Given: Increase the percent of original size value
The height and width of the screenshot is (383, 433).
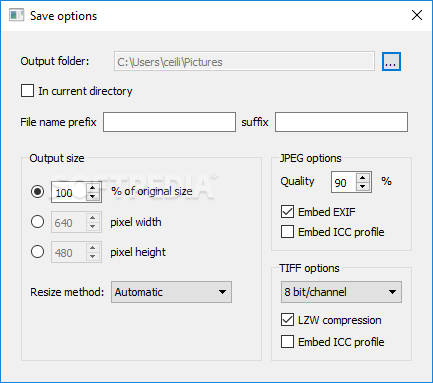Looking at the screenshot, I should (x=93, y=188).
